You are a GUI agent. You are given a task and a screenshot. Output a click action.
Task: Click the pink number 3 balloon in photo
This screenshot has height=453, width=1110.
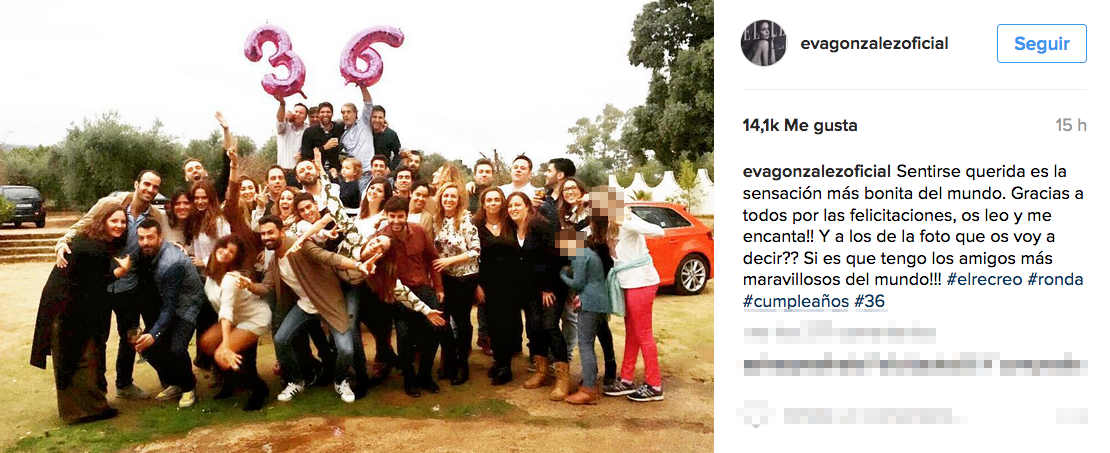275,62
